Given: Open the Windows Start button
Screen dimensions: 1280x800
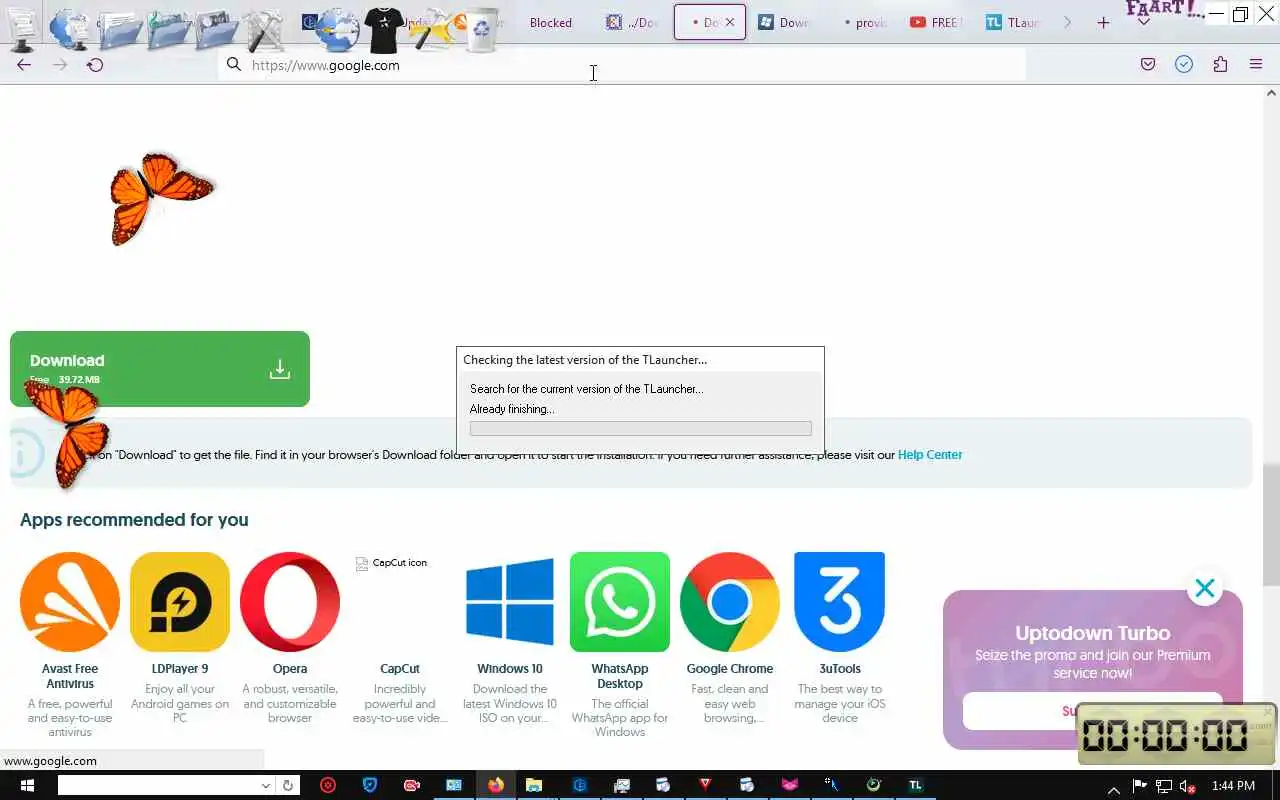Looking at the screenshot, I should click(26, 786).
